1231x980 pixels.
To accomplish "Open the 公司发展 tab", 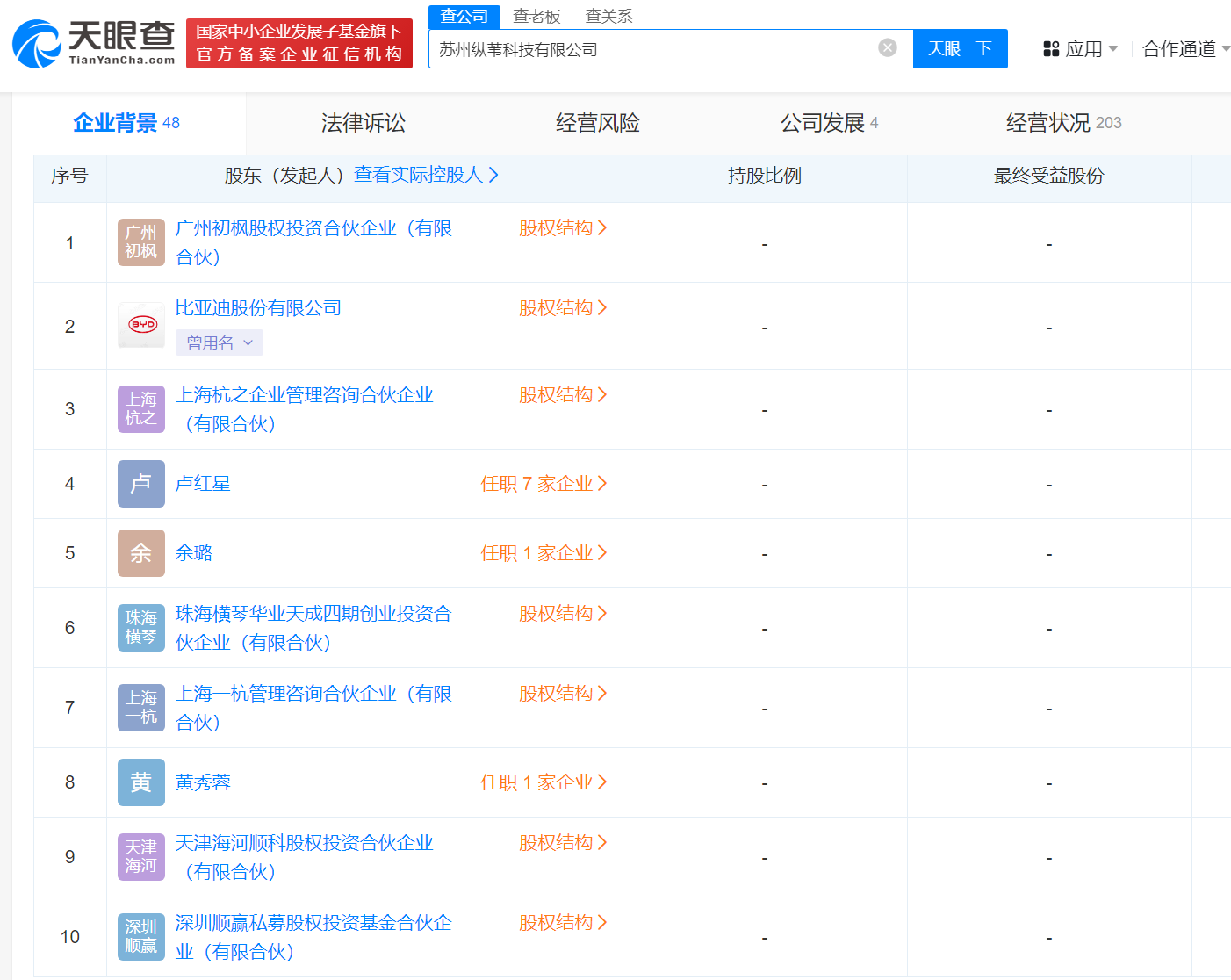I will 830,123.
